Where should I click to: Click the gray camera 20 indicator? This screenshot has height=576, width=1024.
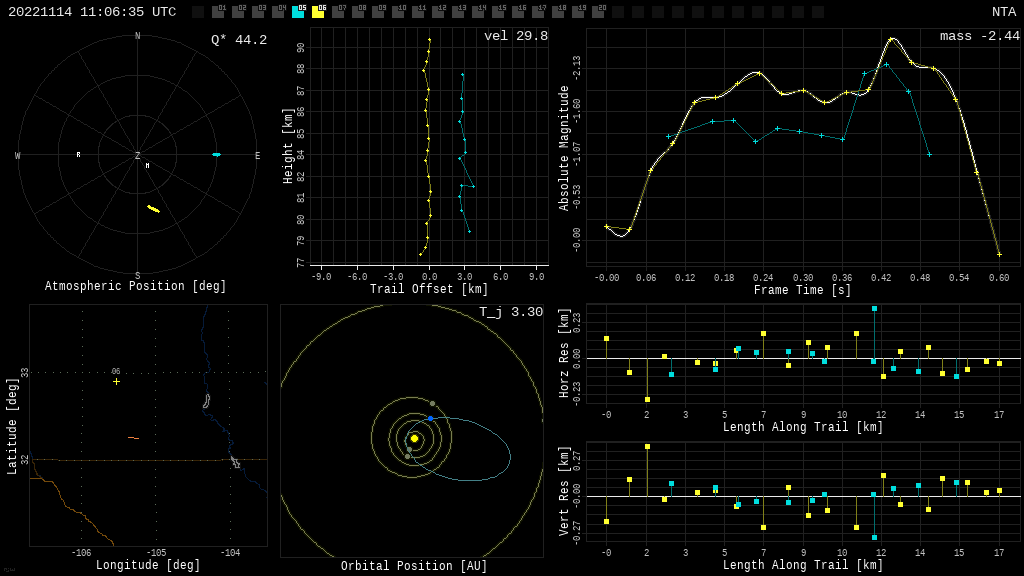pos(598,12)
